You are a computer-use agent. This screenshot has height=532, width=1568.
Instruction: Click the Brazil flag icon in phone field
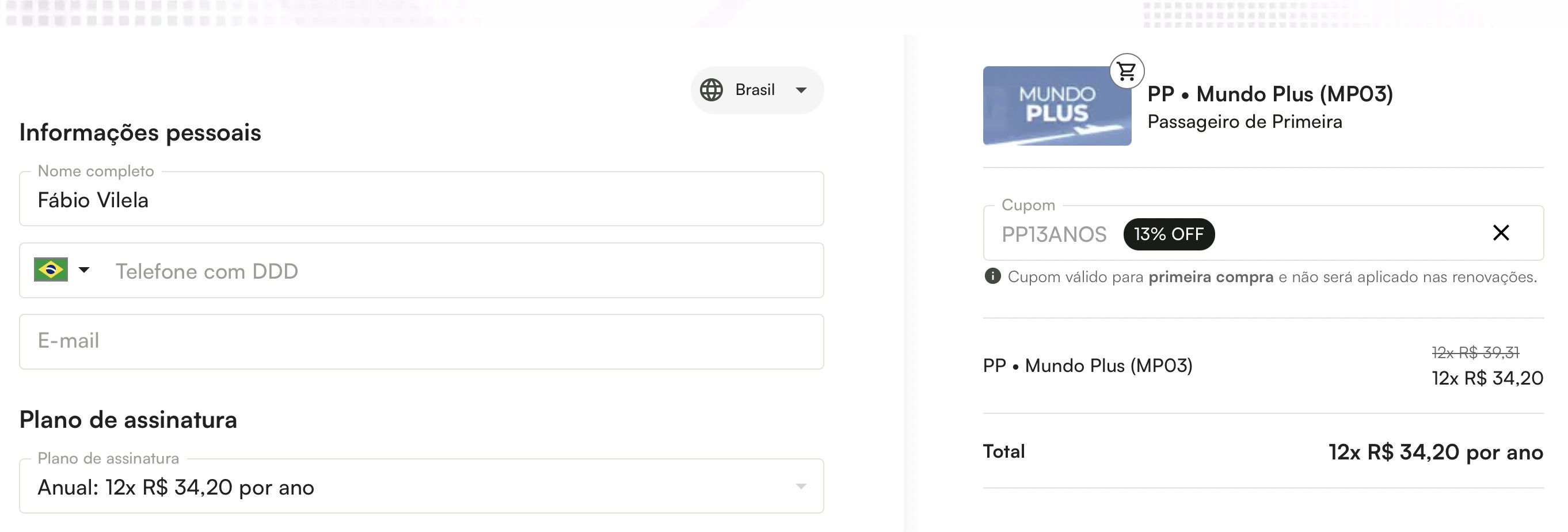tap(51, 269)
